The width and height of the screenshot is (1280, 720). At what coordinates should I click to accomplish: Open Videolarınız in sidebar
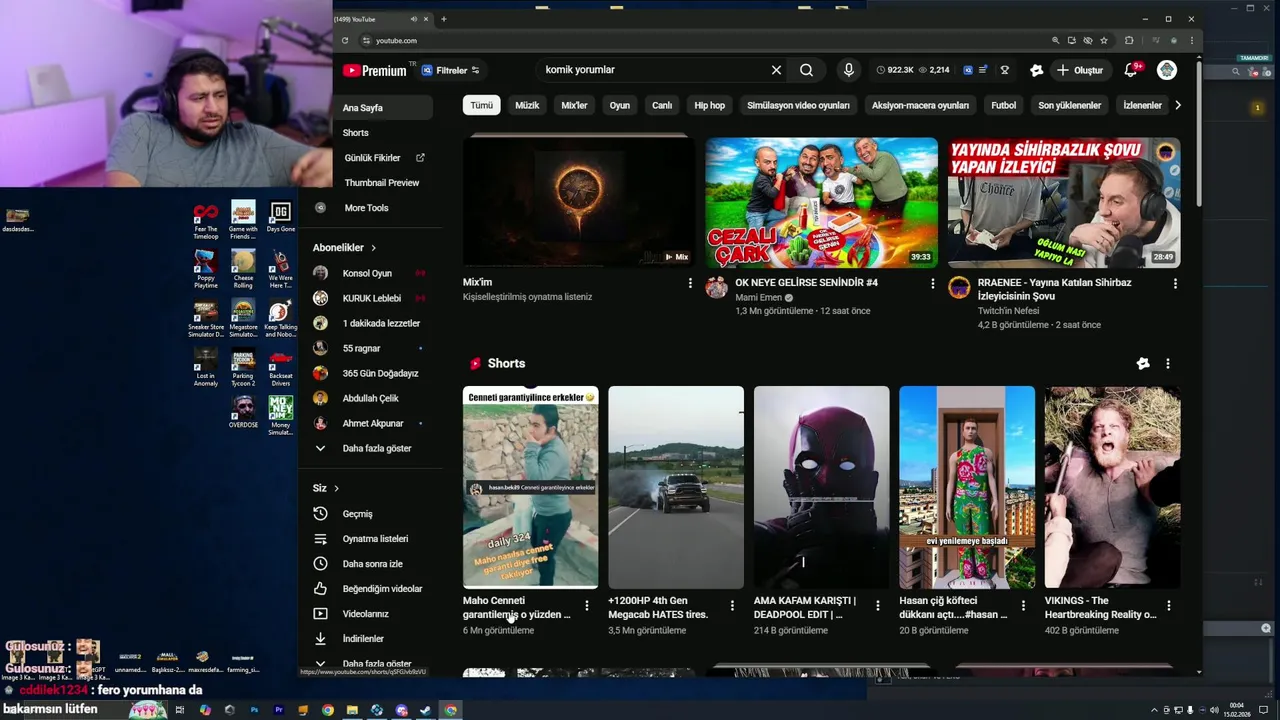(365, 614)
